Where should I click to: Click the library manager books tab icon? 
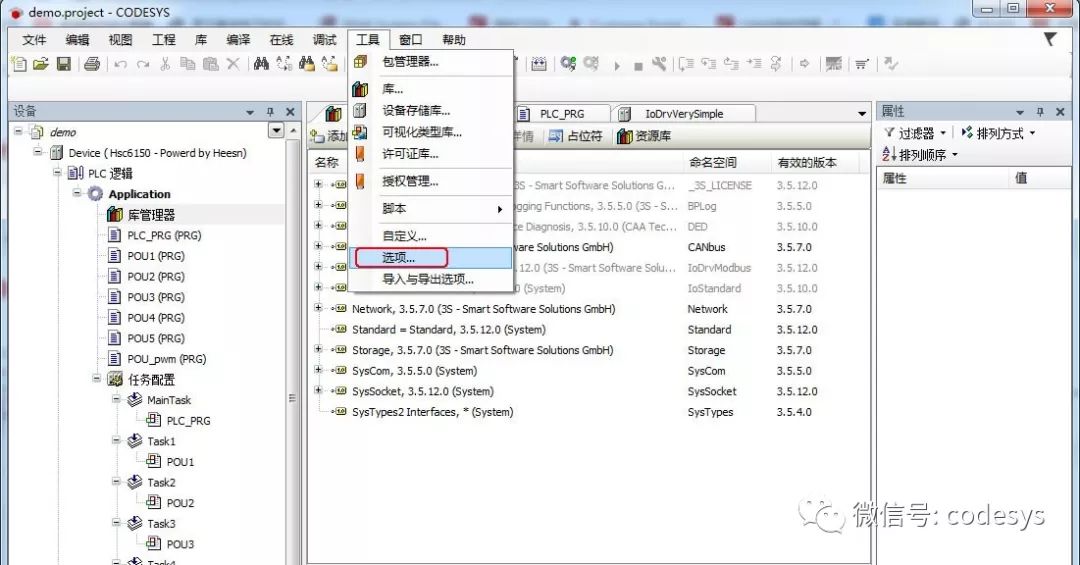pos(333,114)
